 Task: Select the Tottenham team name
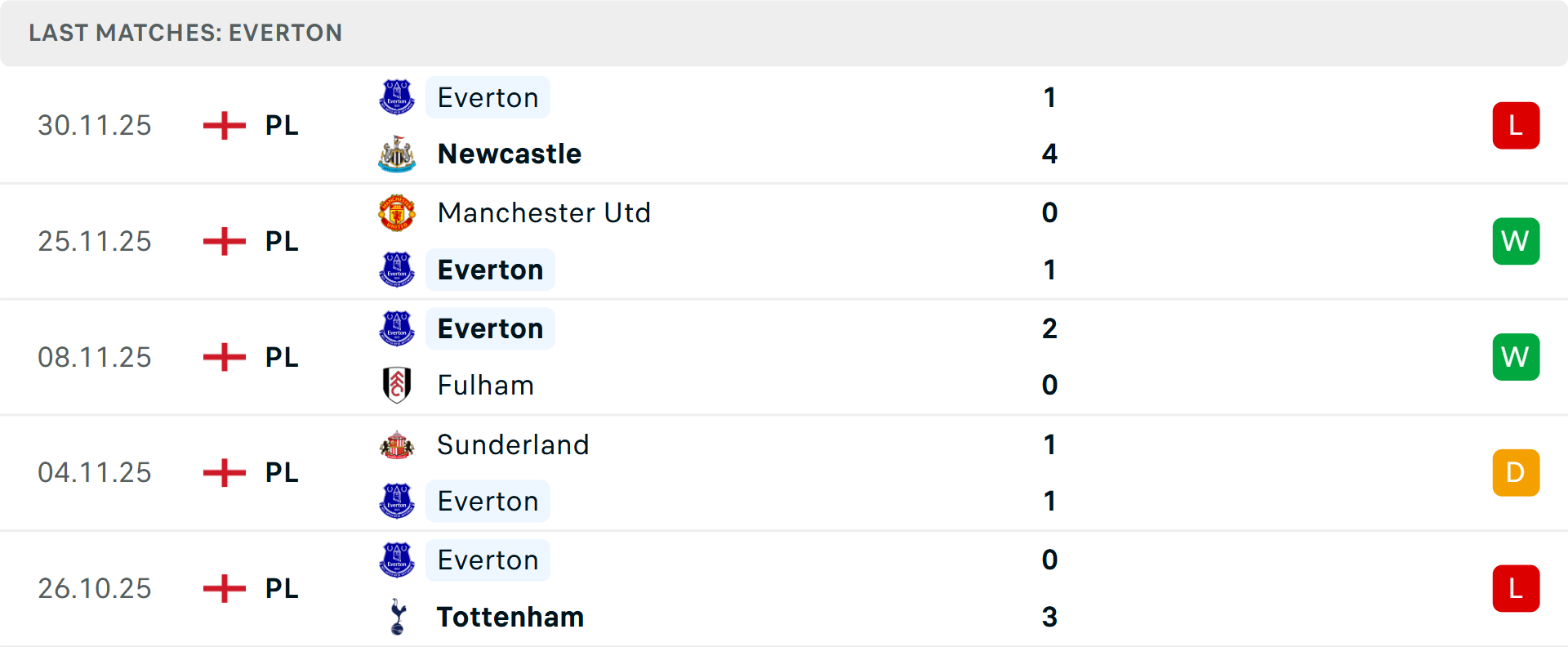(x=510, y=618)
